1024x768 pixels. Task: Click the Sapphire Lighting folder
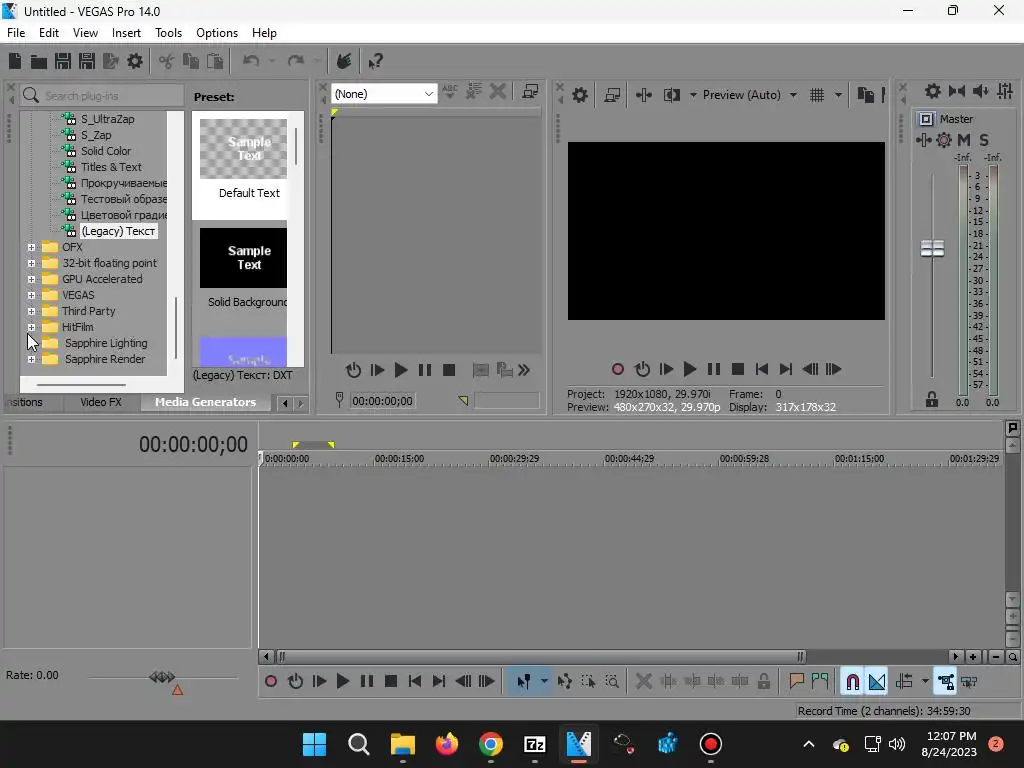tap(106, 344)
